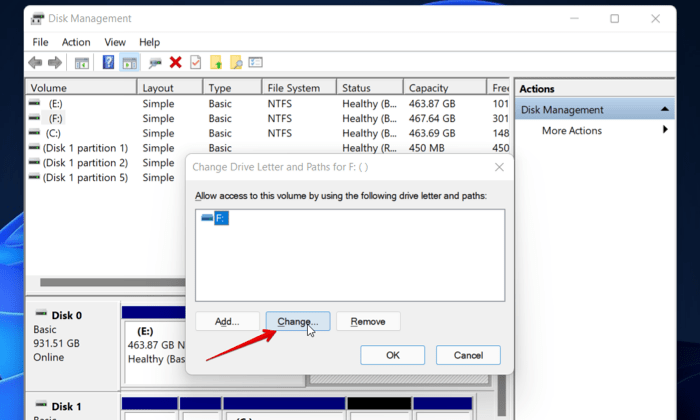Click the red X delete icon

(176, 62)
